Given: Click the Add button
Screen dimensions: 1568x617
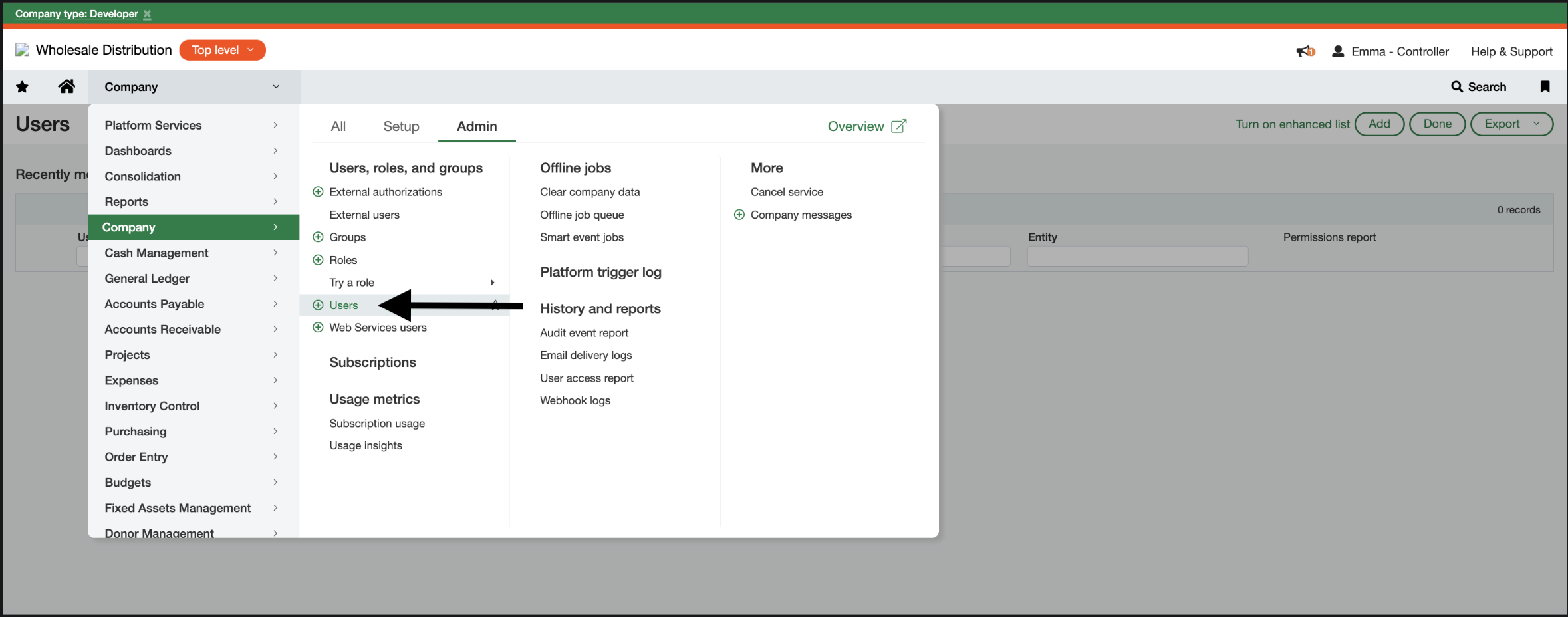Looking at the screenshot, I should coord(1379,124).
